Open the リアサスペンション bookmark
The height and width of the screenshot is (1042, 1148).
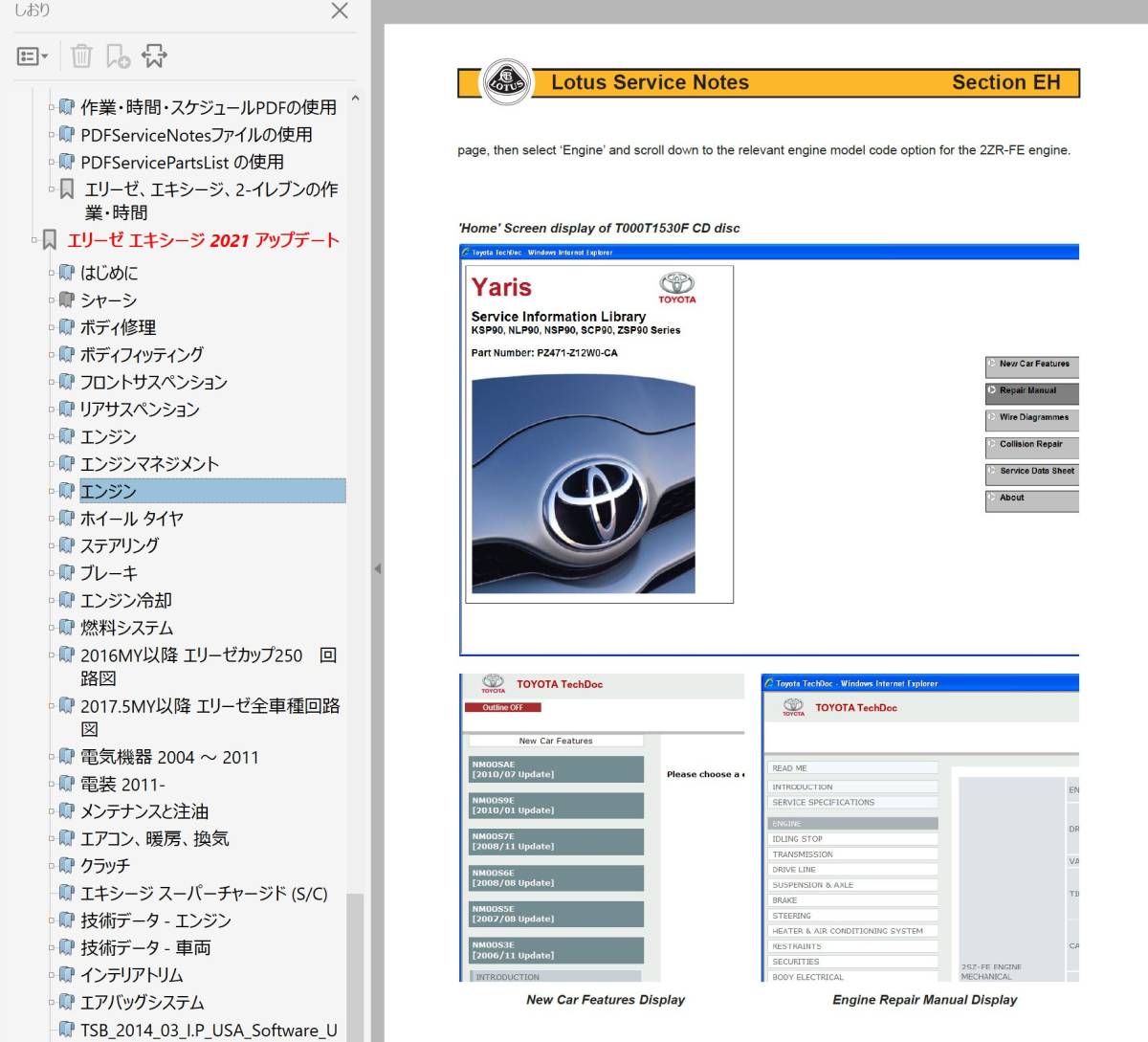pos(140,409)
